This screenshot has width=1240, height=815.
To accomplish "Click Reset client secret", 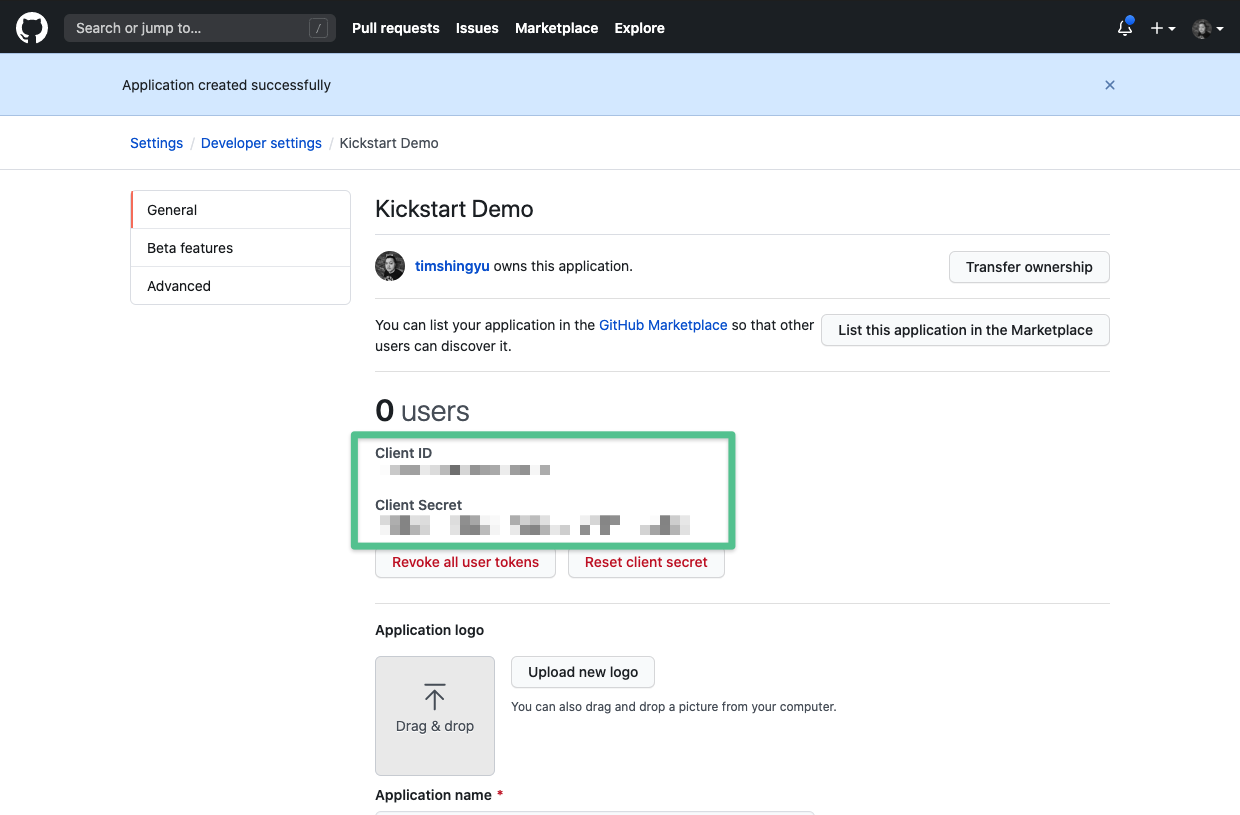I will coord(646,562).
